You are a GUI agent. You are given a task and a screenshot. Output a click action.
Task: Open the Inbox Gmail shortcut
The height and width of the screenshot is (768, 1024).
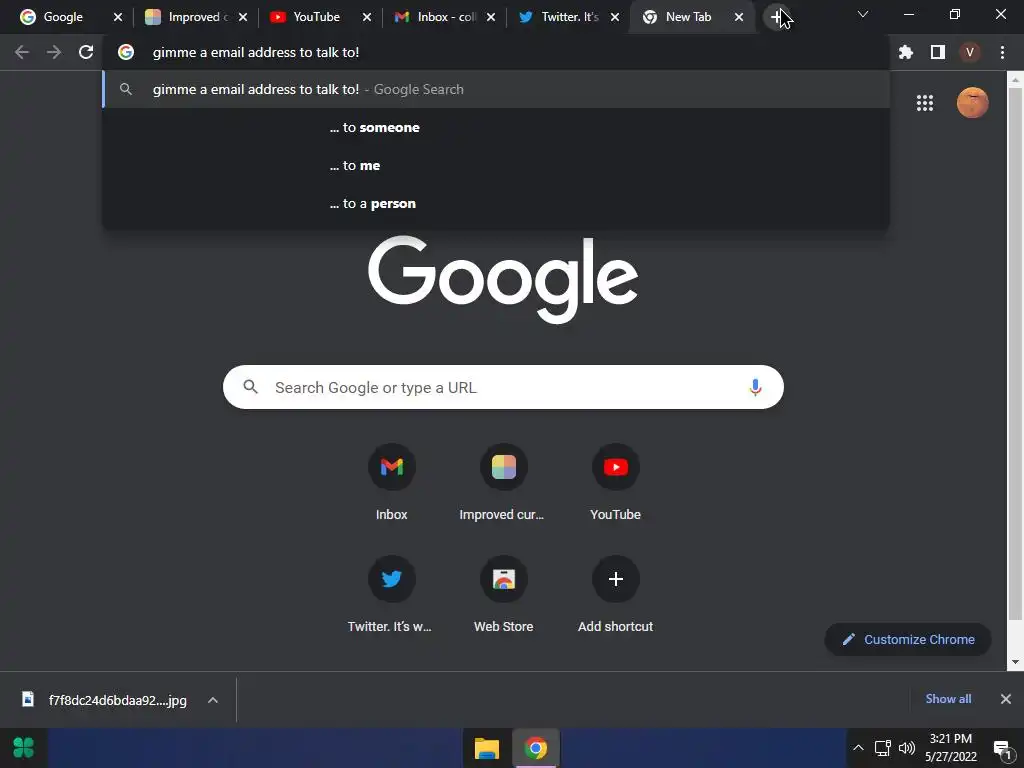pyautogui.click(x=391, y=482)
